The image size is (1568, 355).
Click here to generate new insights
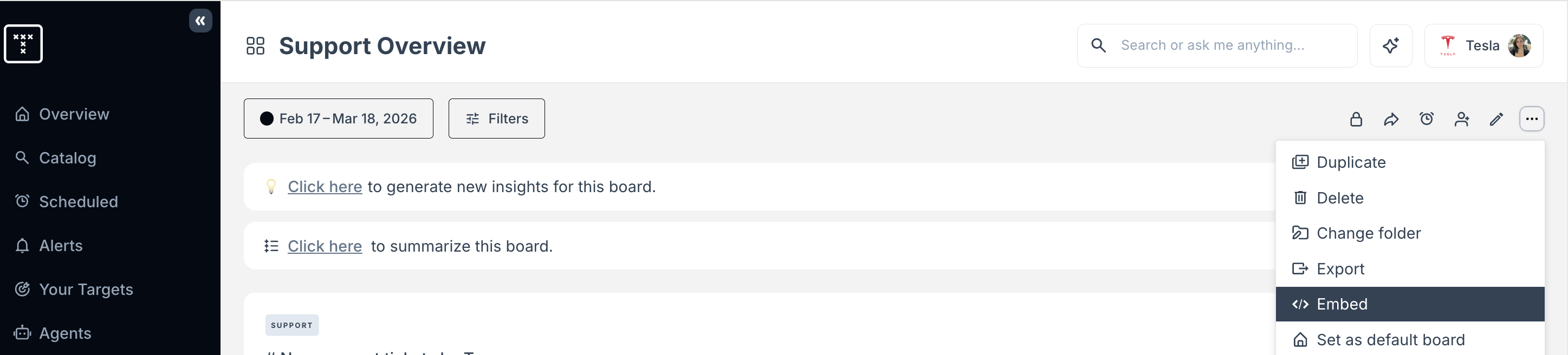pyautogui.click(x=325, y=187)
